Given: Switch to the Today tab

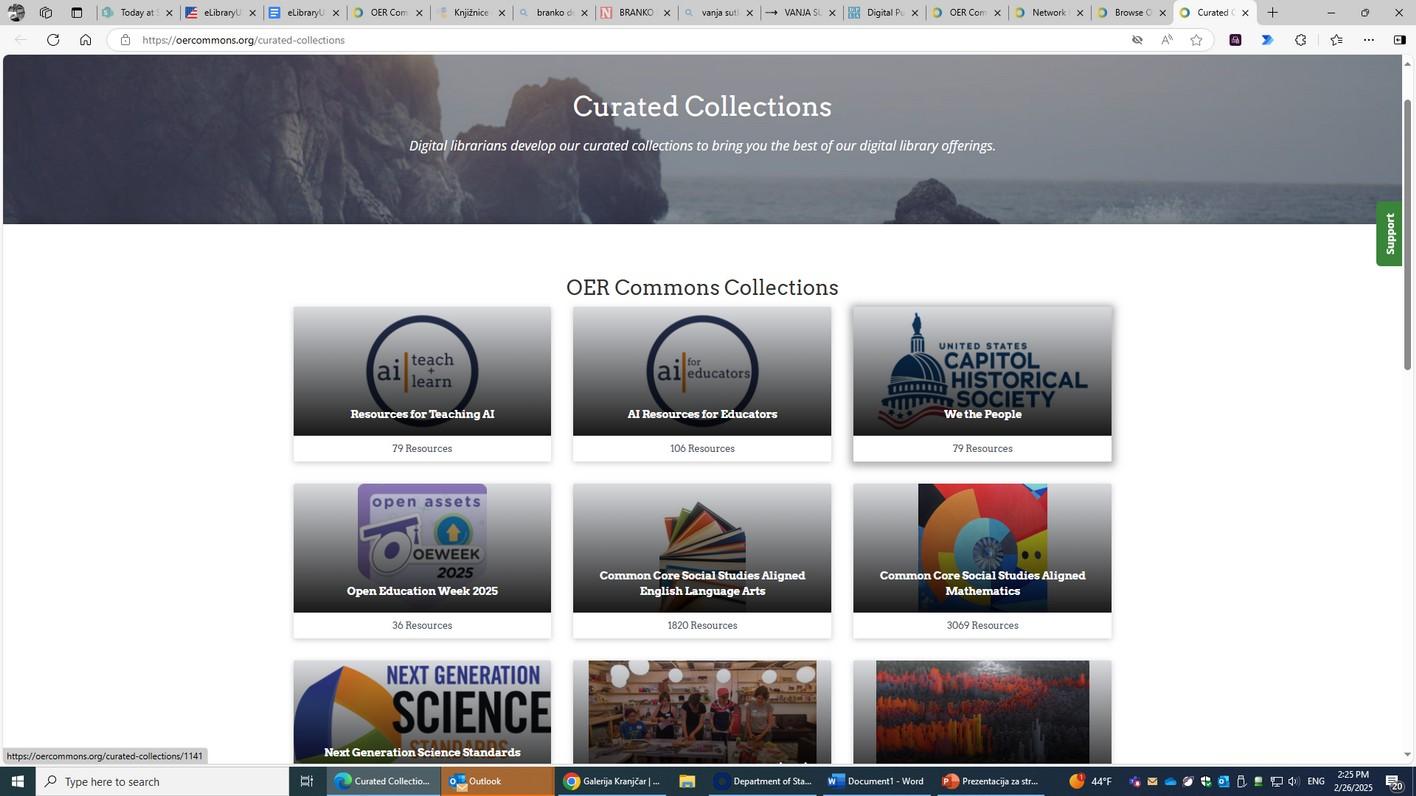Looking at the screenshot, I should click(138, 13).
